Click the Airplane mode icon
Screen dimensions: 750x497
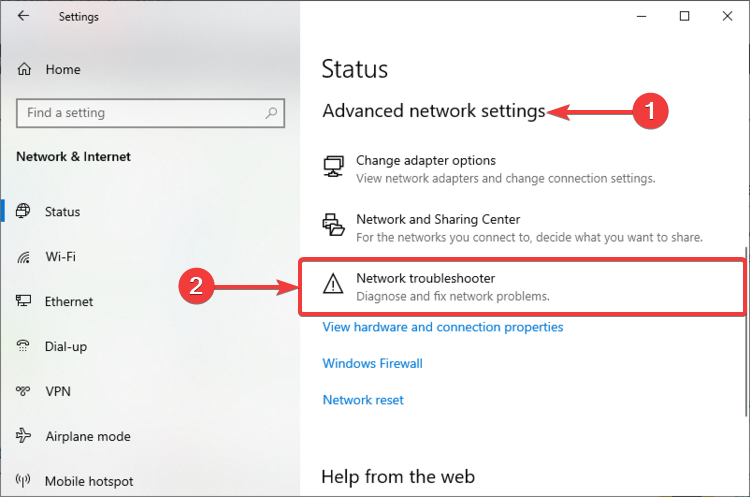(24, 437)
